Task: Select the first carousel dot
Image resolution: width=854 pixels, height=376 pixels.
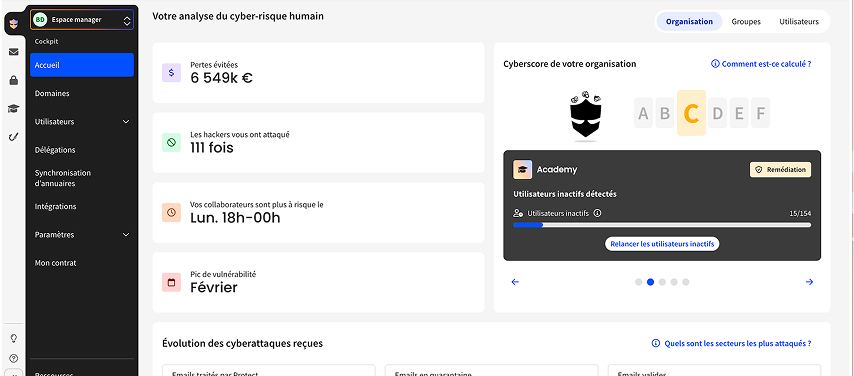Action: click(638, 282)
